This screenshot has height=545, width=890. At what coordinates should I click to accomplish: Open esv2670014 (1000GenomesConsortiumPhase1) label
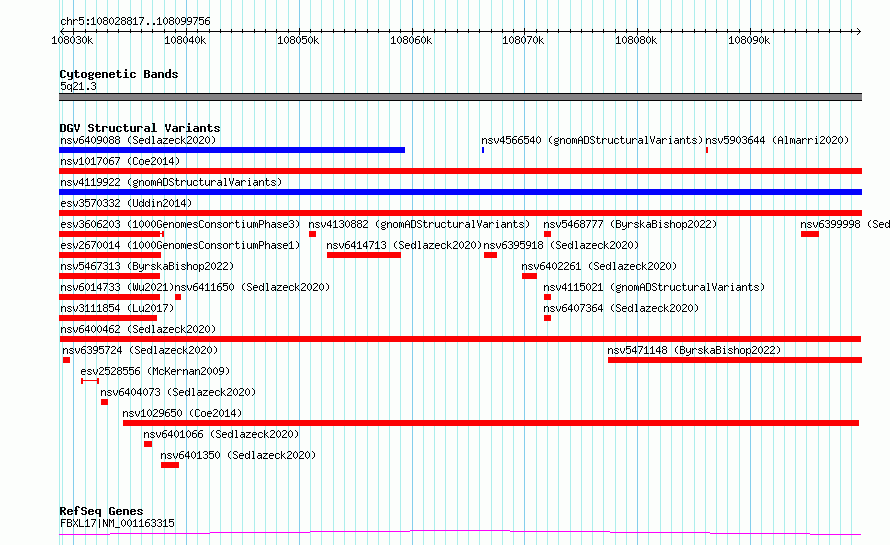180,245
